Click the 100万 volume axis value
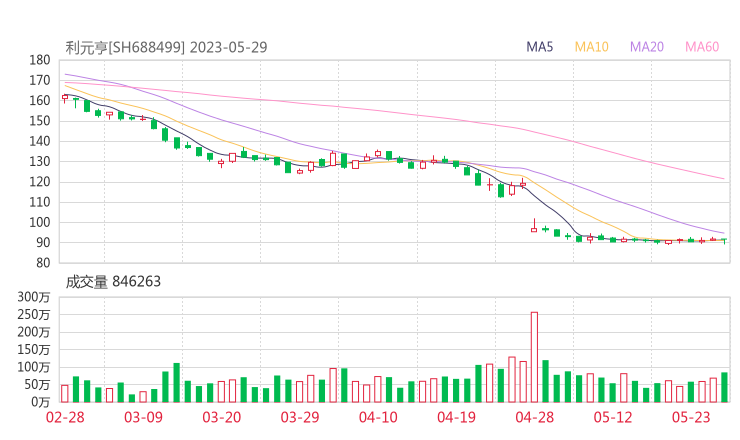The height and width of the screenshot is (440, 740). (x=34, y=367)
